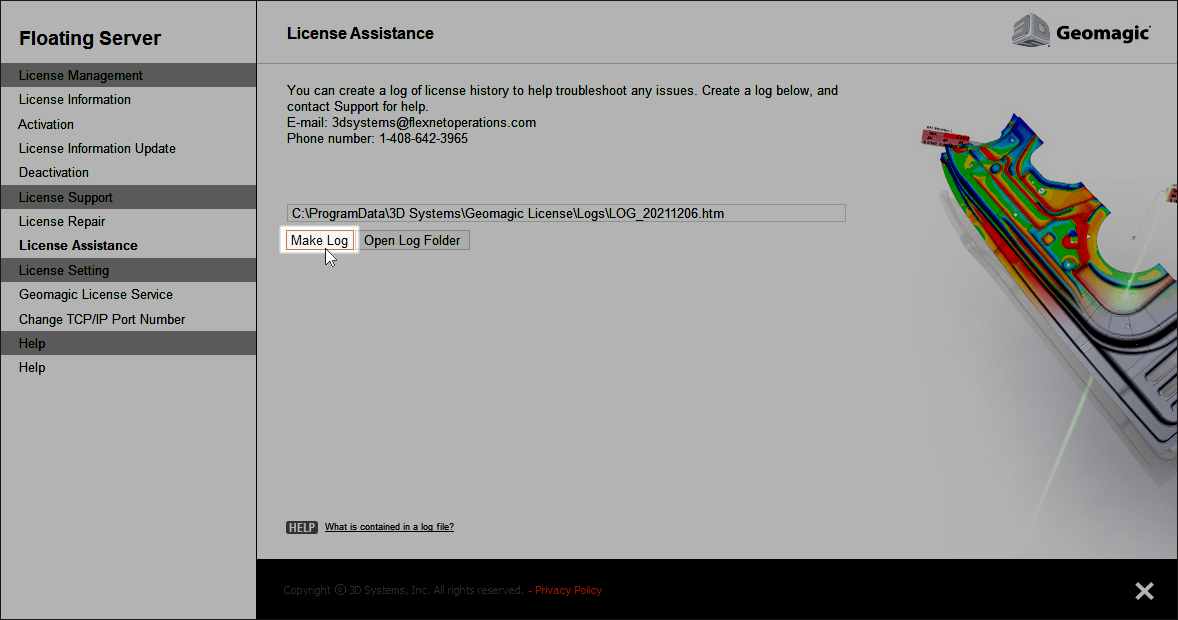Screen dimensions: 1178x620
Task: Click the HELP badge icon
Action: 301,527
